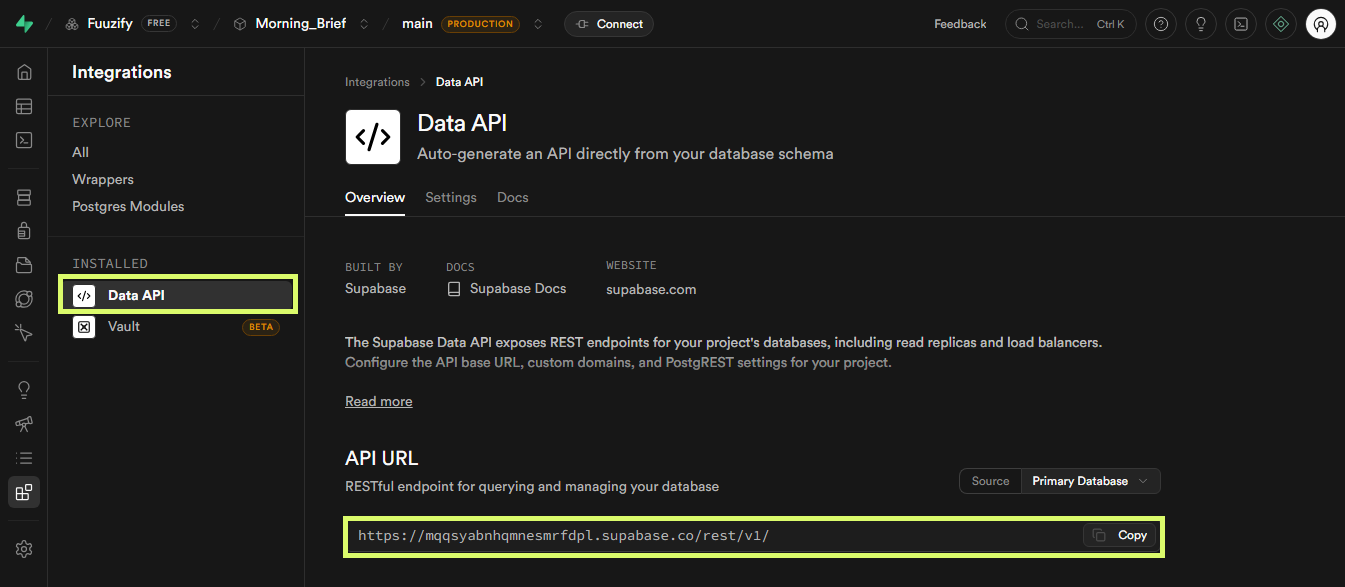This screenshot has width=1345, height=587.
Task: Click the Morning_Brief project name
Action: point(301,24)
